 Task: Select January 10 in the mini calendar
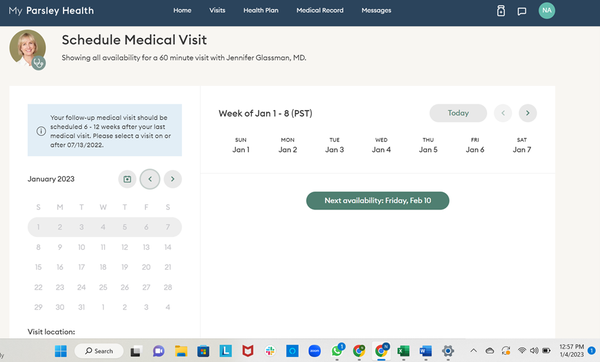[x=82, y=247]
